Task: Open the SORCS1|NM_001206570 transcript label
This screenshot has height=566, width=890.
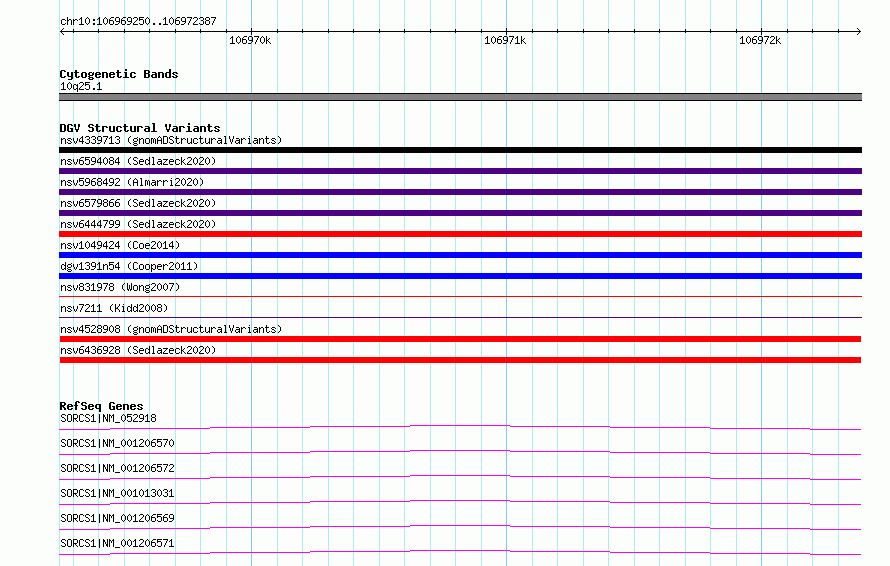Action: tap(117, 443)
